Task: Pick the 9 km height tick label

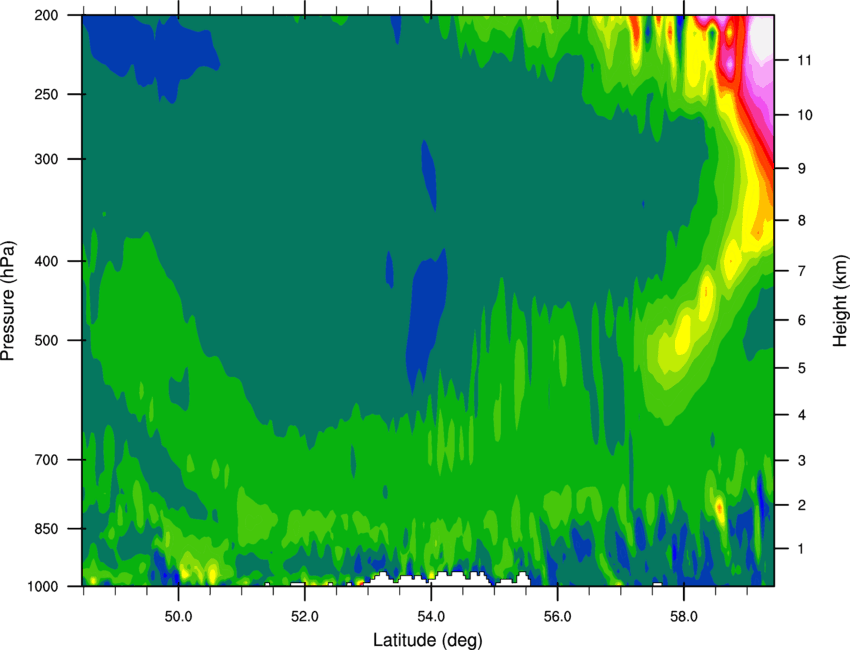Action: point(802,169)
